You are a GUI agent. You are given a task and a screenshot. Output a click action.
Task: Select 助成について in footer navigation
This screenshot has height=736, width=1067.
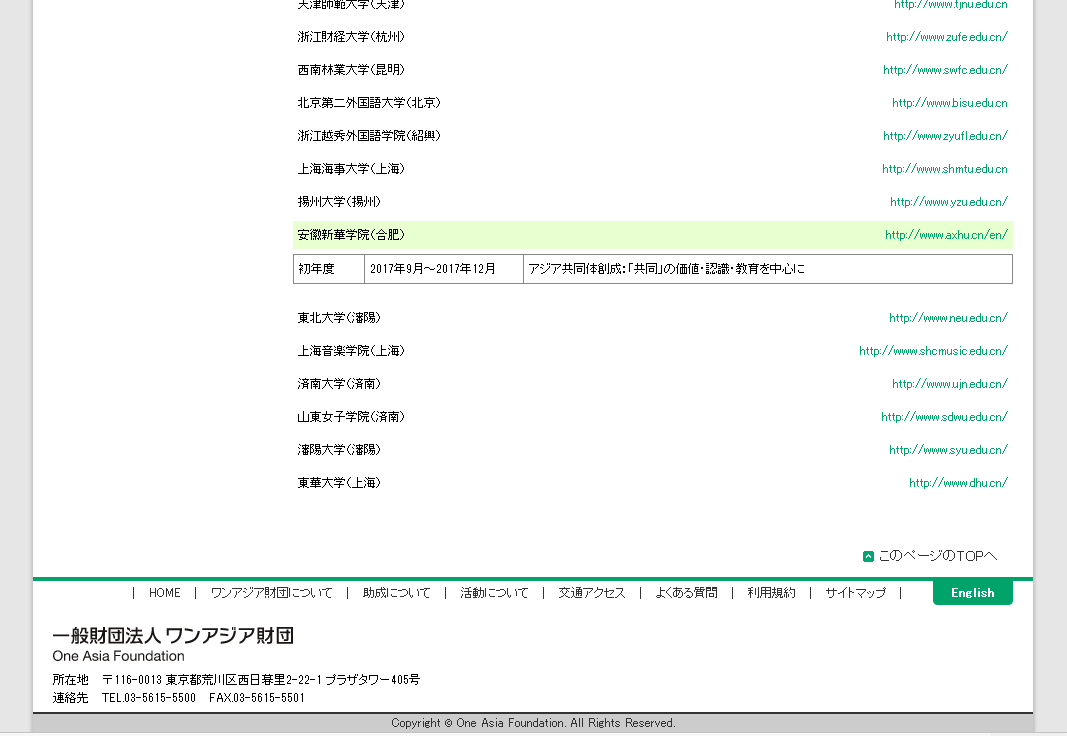396,593
